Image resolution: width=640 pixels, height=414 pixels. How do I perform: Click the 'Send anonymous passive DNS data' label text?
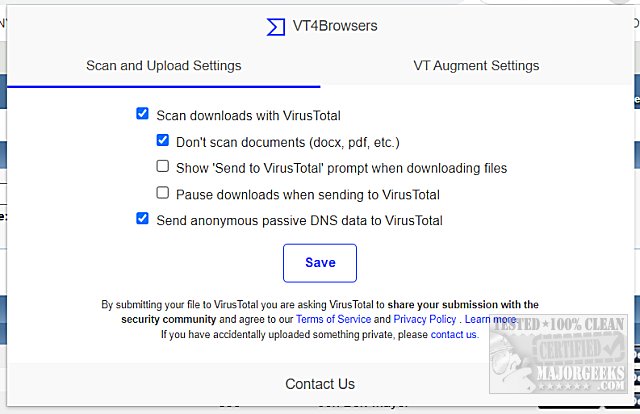click(x=299, y=220)
